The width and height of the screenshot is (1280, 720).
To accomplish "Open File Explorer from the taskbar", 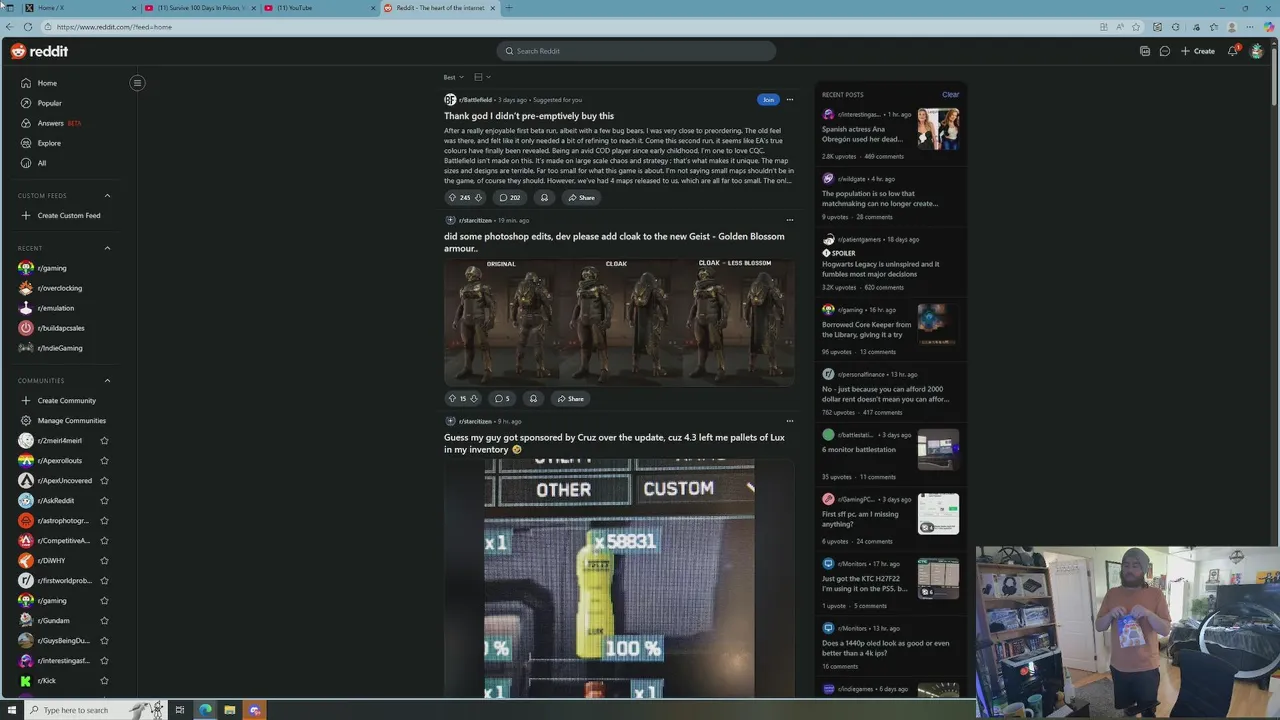I will click(229, 710).
